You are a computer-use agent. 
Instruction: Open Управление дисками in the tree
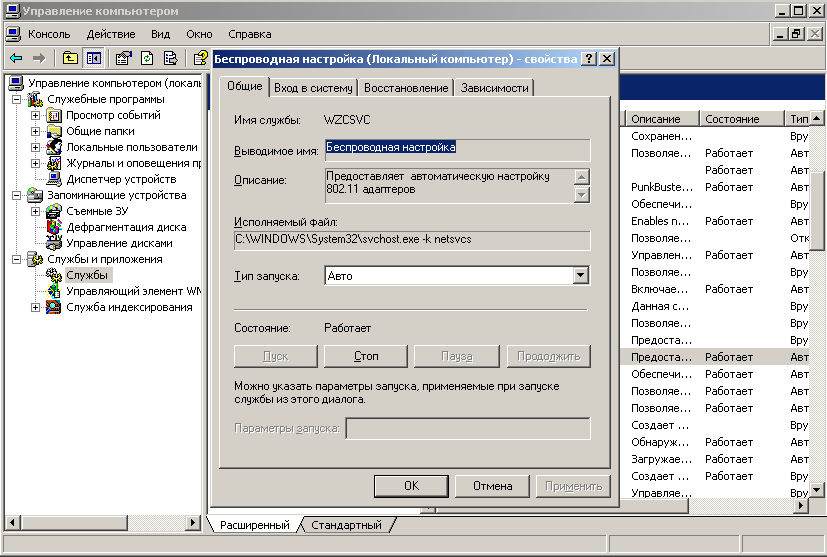point(119,243)
